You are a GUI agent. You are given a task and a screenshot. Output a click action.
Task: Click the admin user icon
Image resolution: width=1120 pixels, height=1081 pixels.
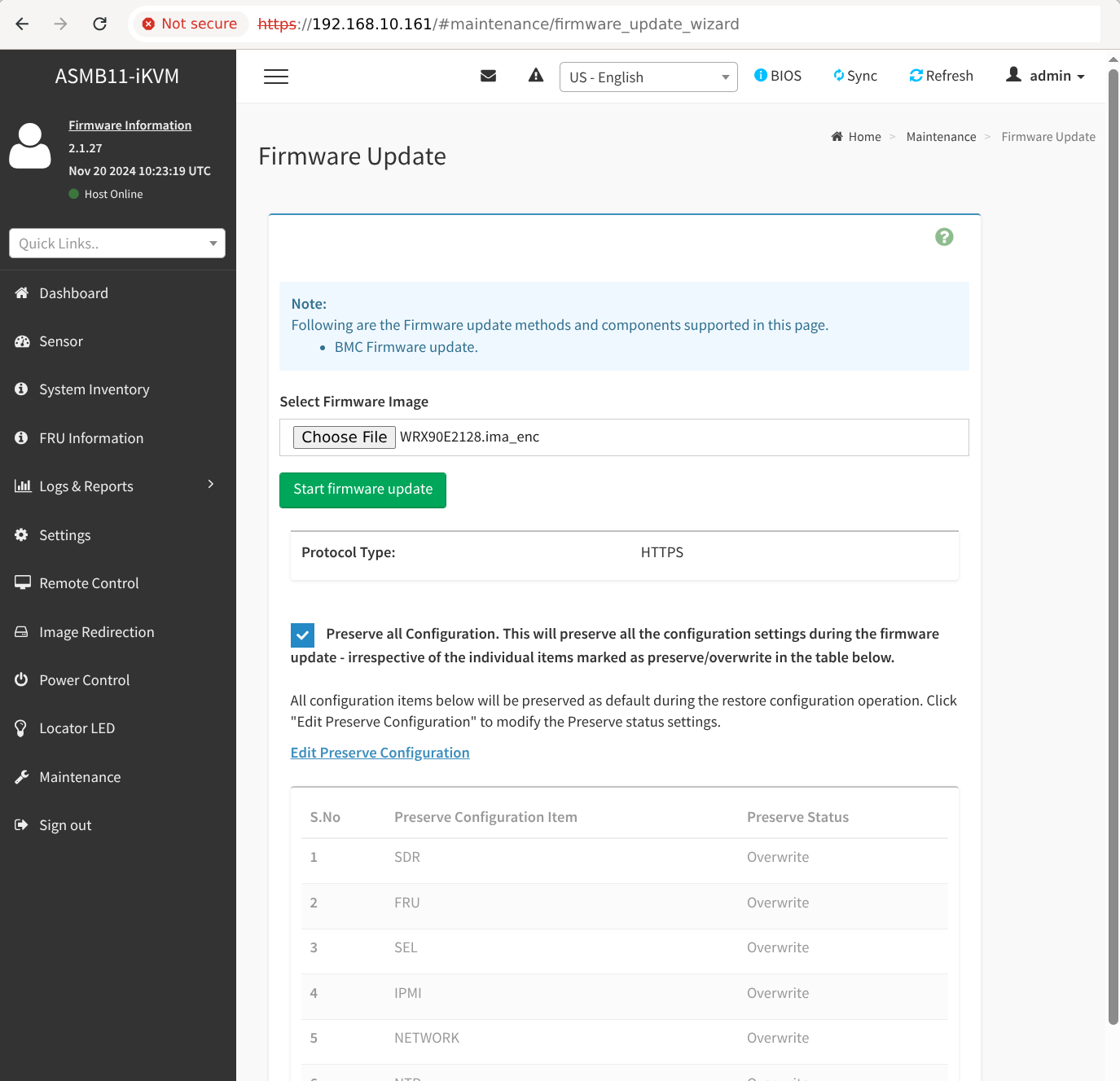[x=1014, y=74]
